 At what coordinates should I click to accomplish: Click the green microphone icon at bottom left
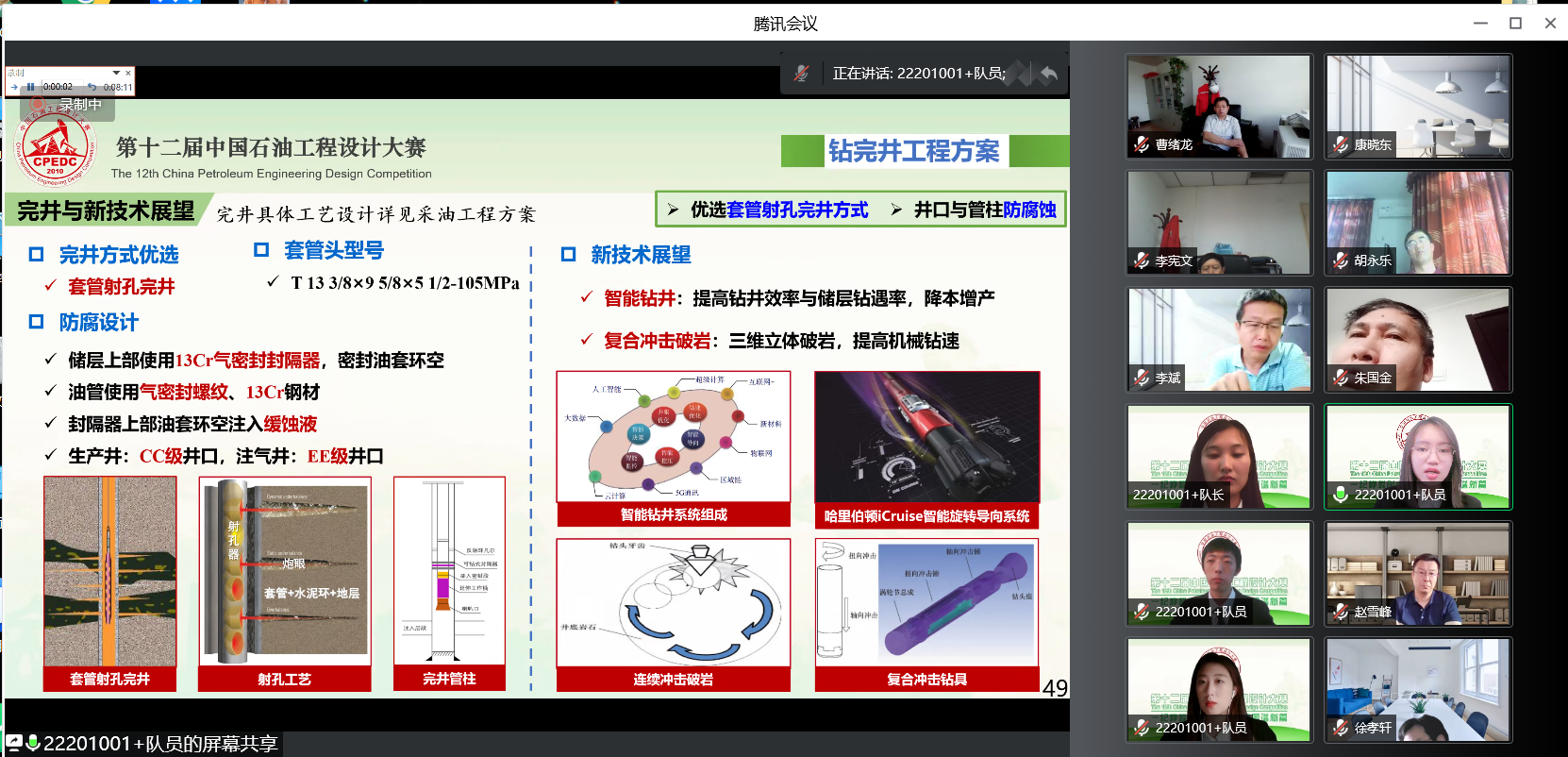33,743
